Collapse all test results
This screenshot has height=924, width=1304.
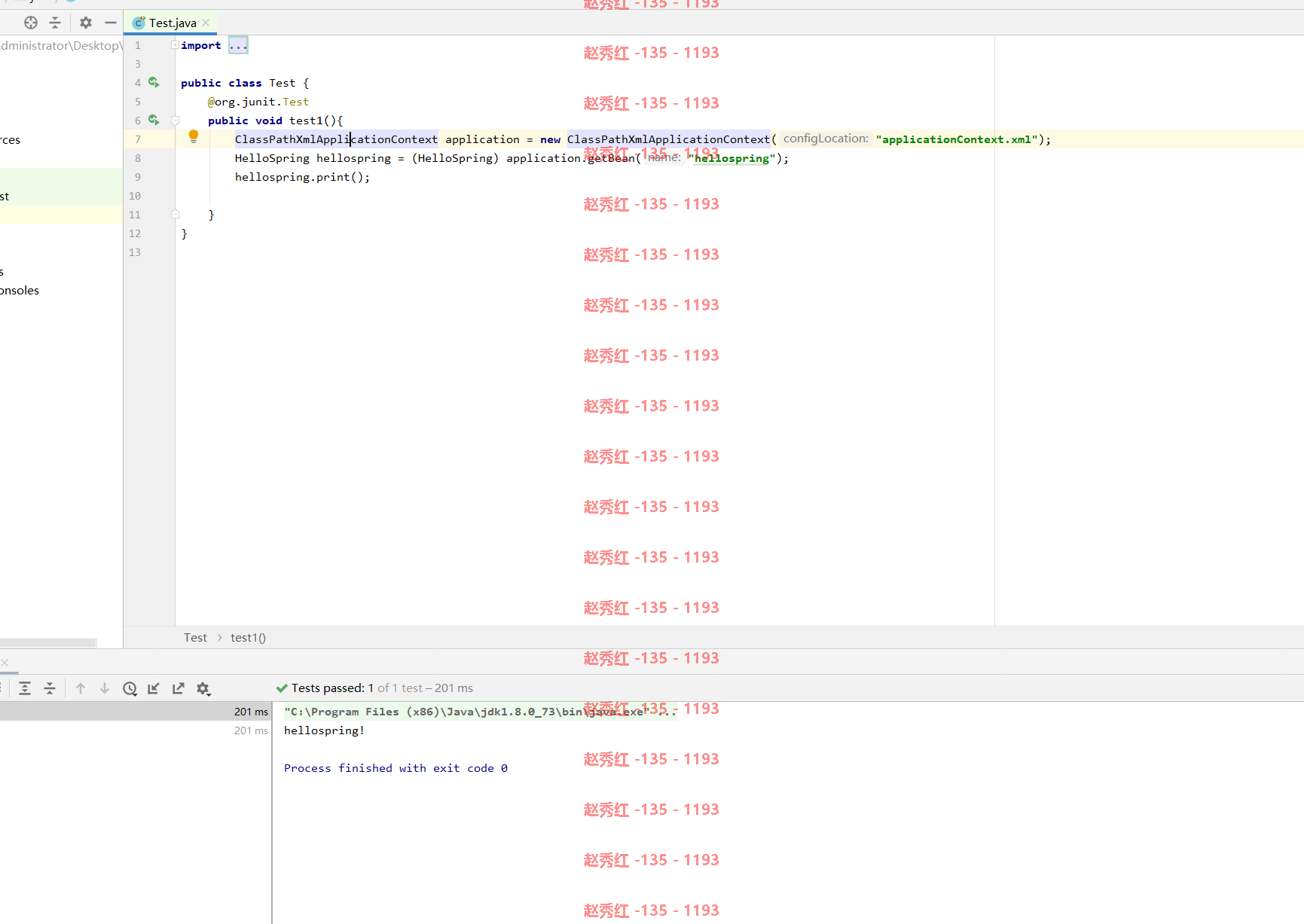pos(50,688)
